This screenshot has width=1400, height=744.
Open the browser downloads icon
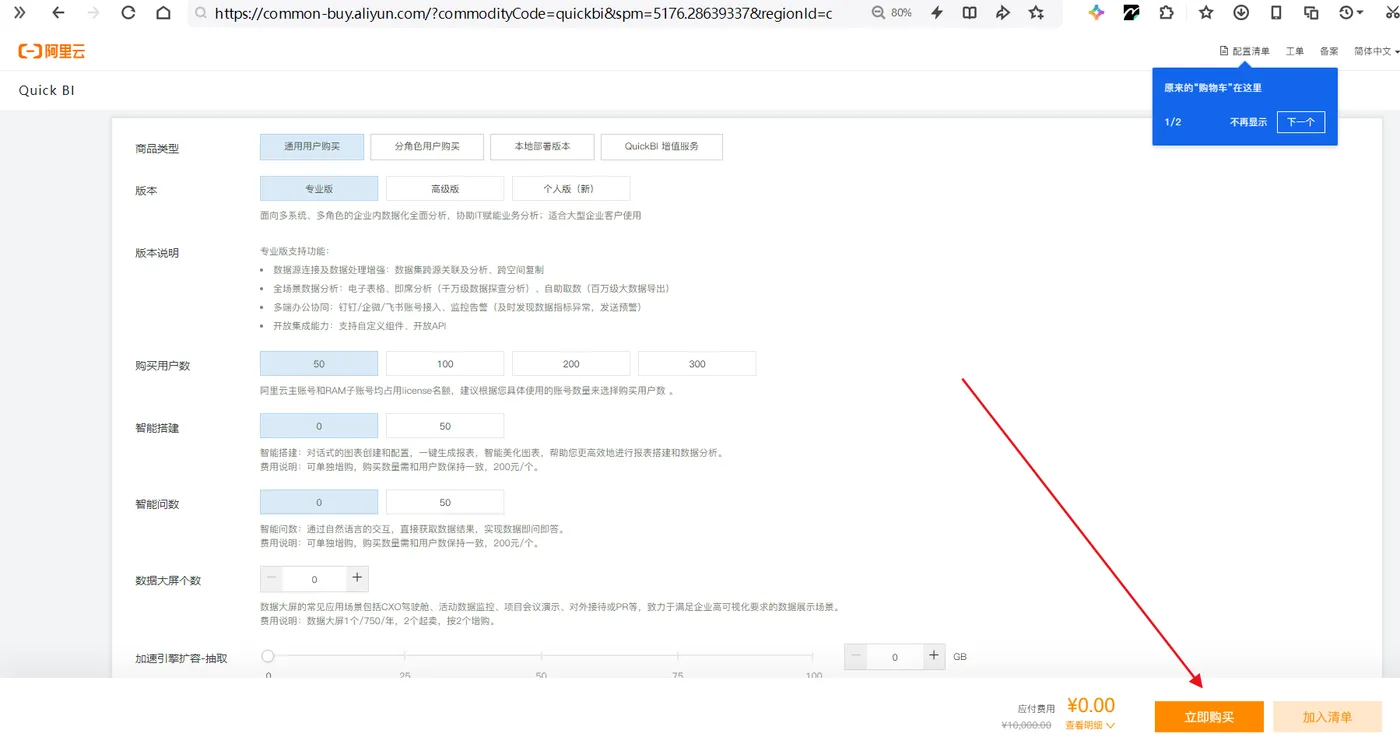pos(1241,13)
